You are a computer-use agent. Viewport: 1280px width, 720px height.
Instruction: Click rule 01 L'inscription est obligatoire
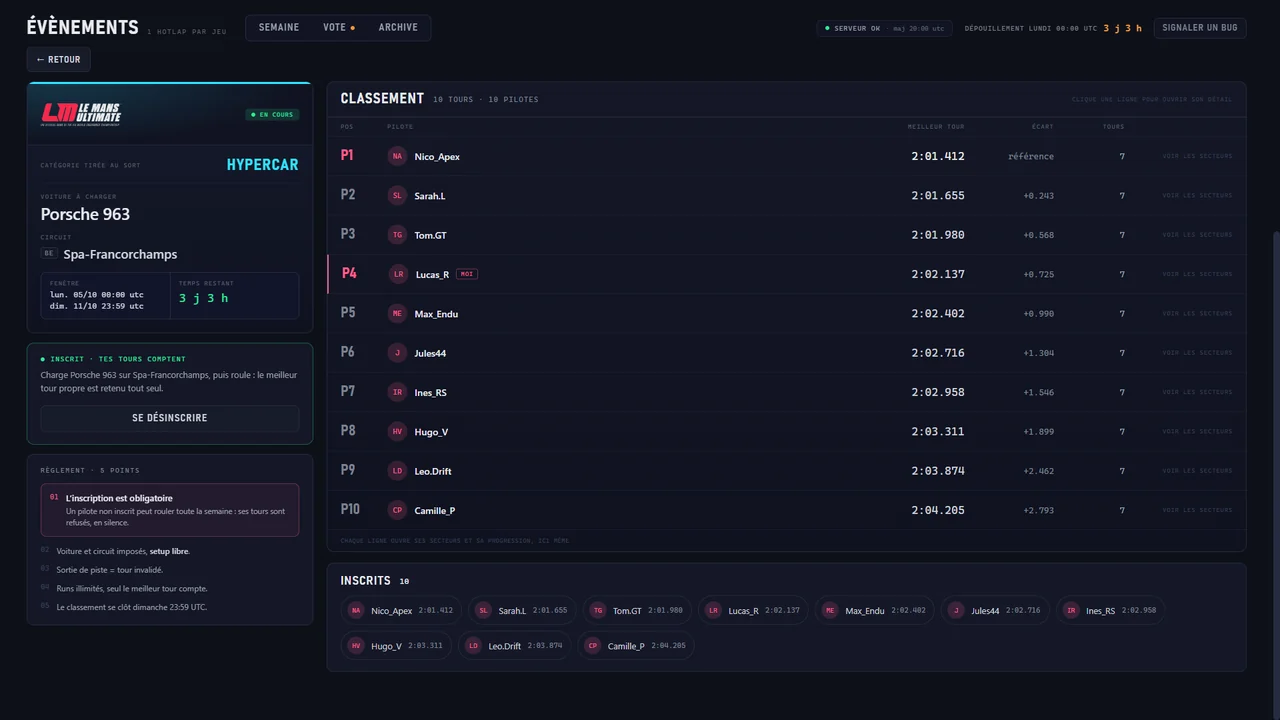click(x=170, y=510)
